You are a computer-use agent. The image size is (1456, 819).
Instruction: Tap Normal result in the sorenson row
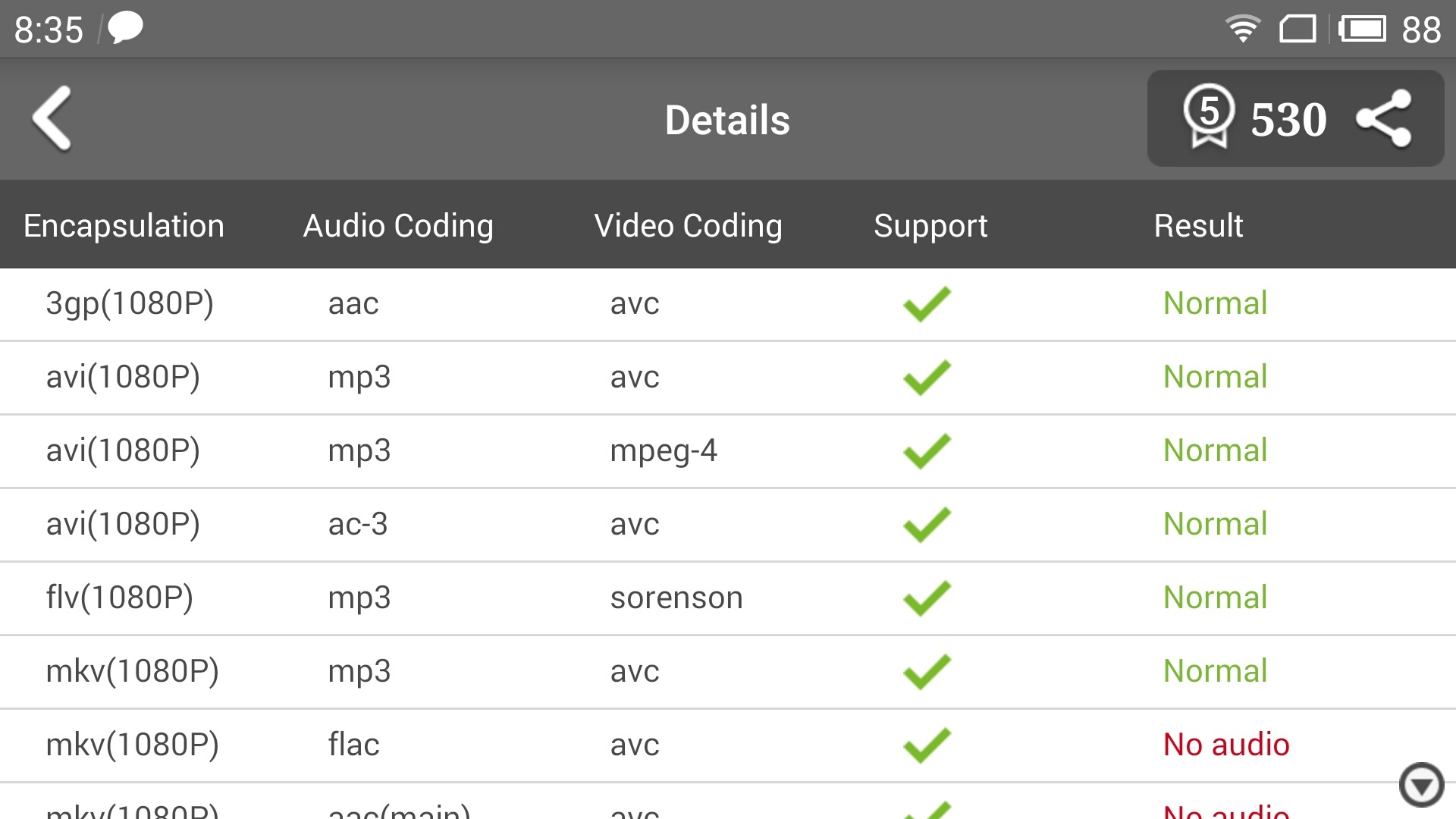click(1215, 598)
